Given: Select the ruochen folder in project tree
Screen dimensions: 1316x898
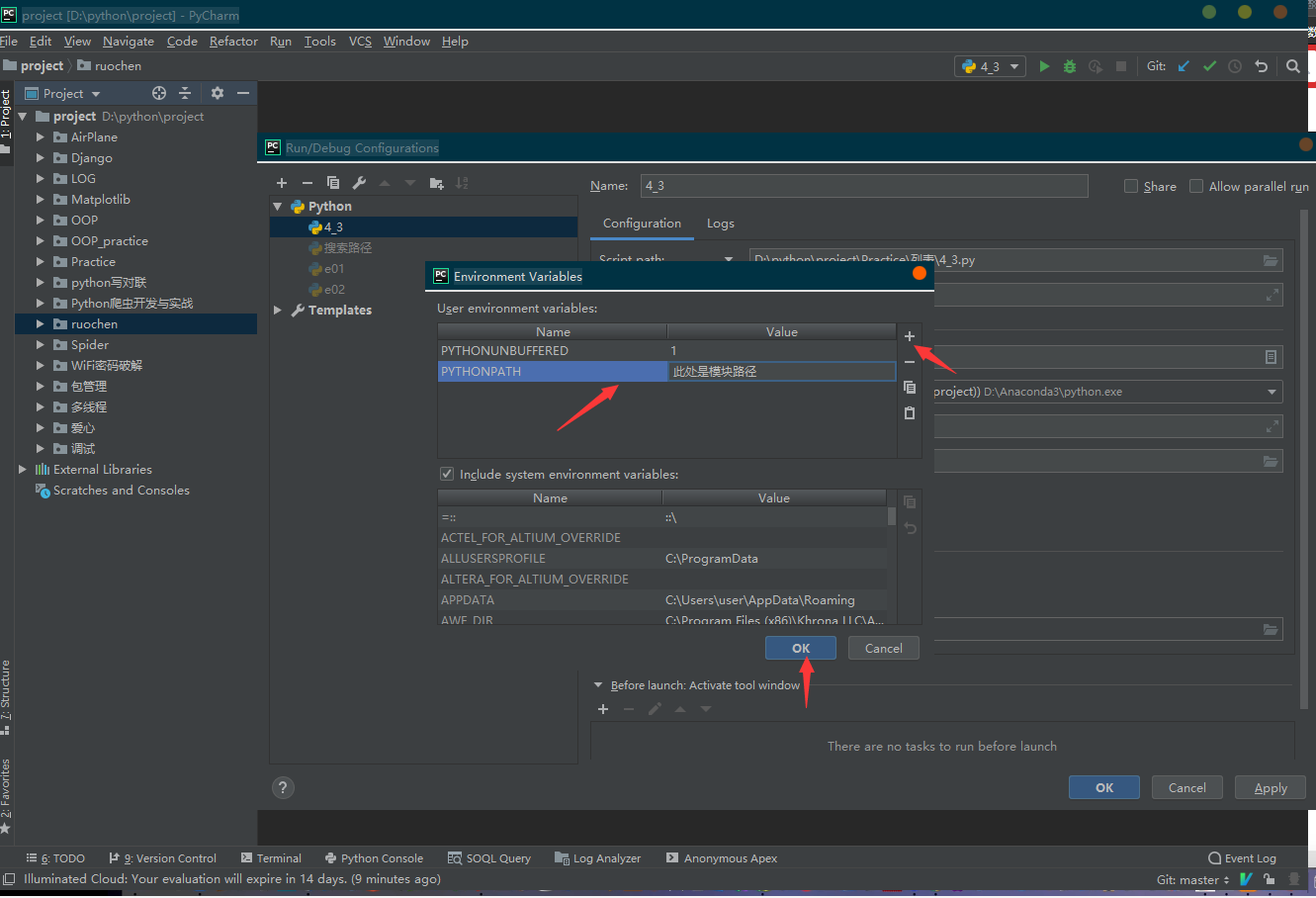Looking at the screenshot, I should coord(135,324).
